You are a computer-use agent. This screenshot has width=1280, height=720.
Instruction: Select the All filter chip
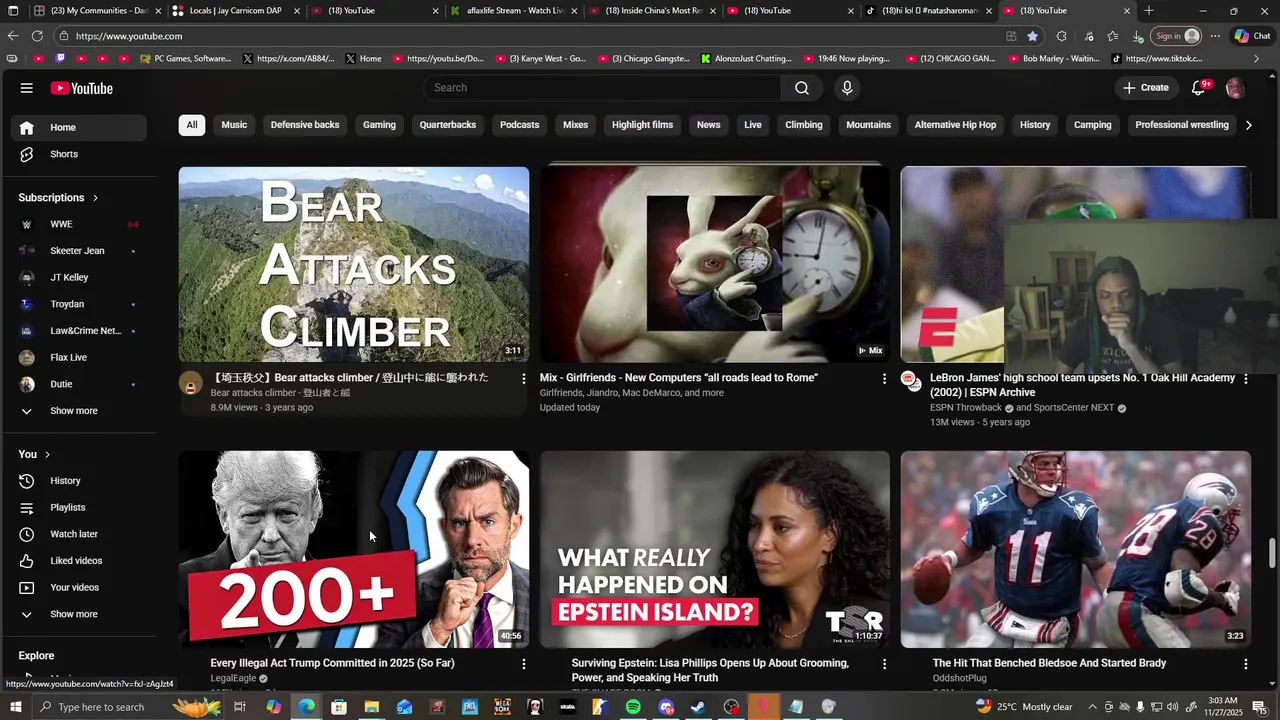(191, 125)
